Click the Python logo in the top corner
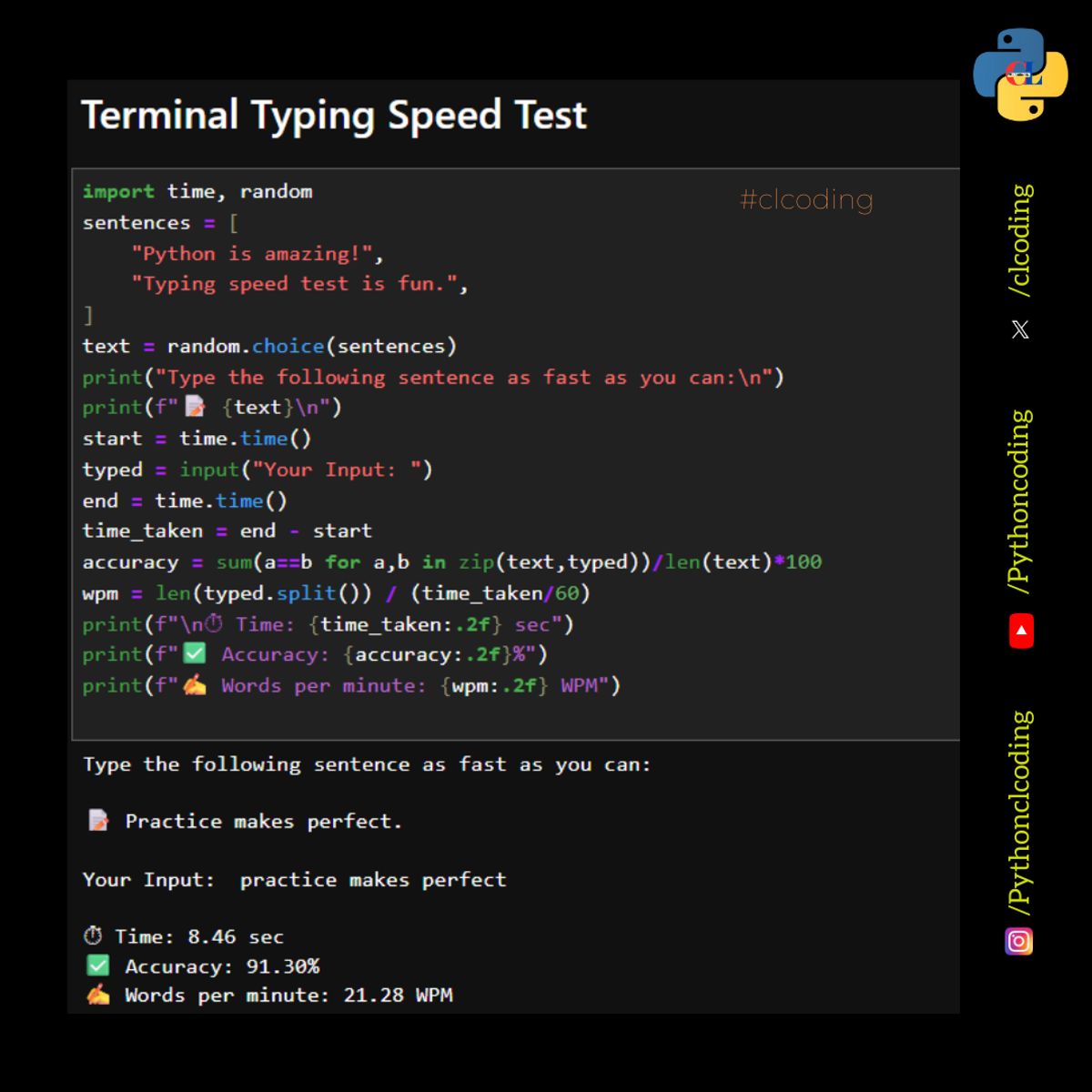Image resolution: width=1092 pixels, height=1092 pixels. 1020,75
